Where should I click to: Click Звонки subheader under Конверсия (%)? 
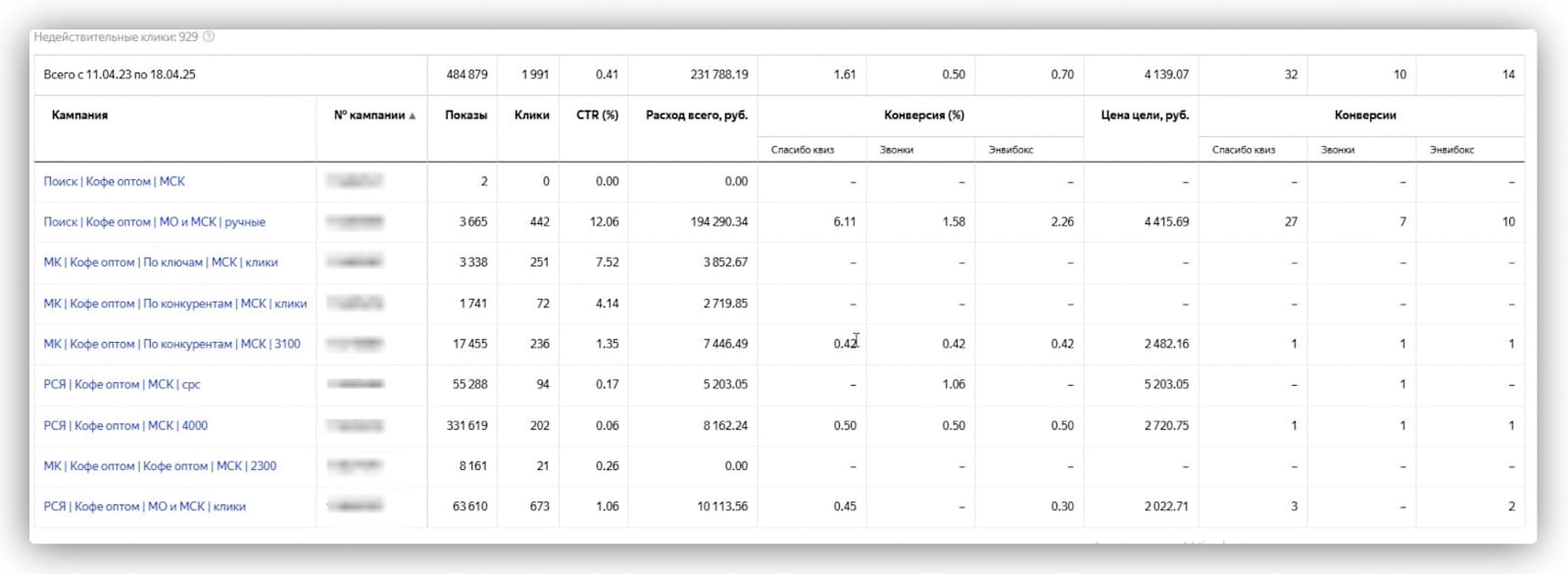click(x=897, y=150)
